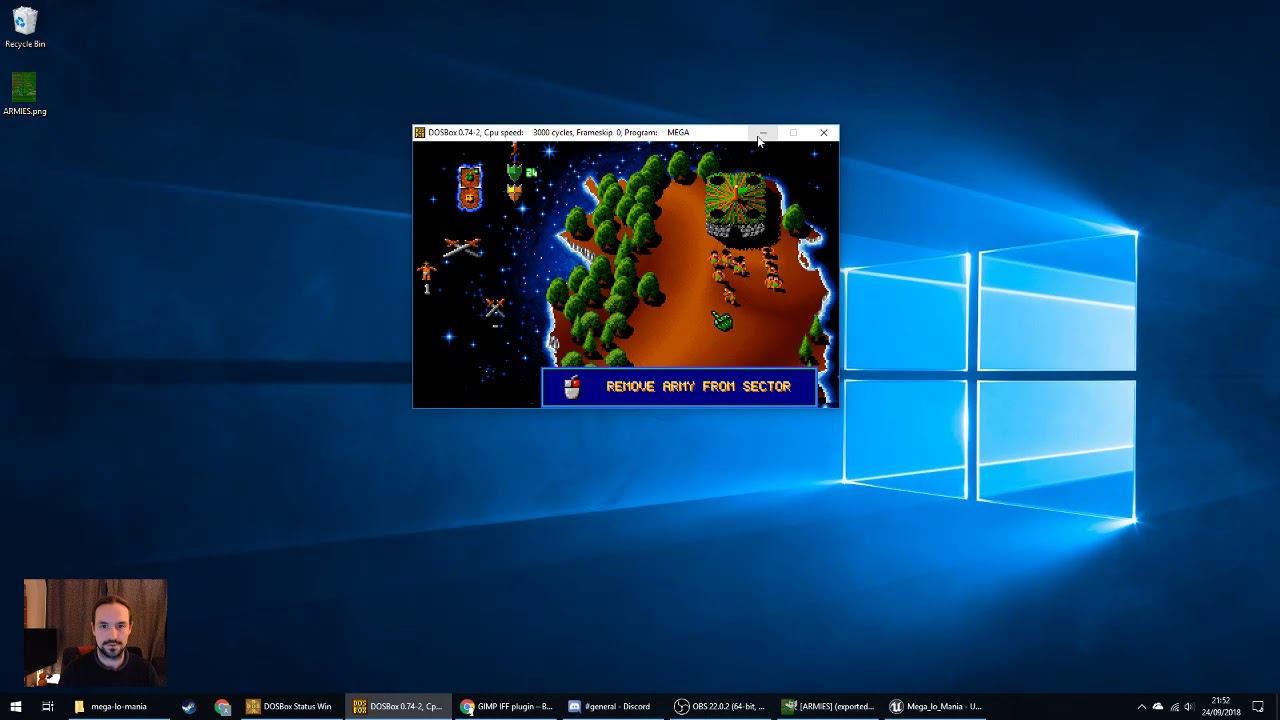This screenshot has height=720, width=1280.
Task: Switch to DOSBox Status Window
Action: [290, 706]
